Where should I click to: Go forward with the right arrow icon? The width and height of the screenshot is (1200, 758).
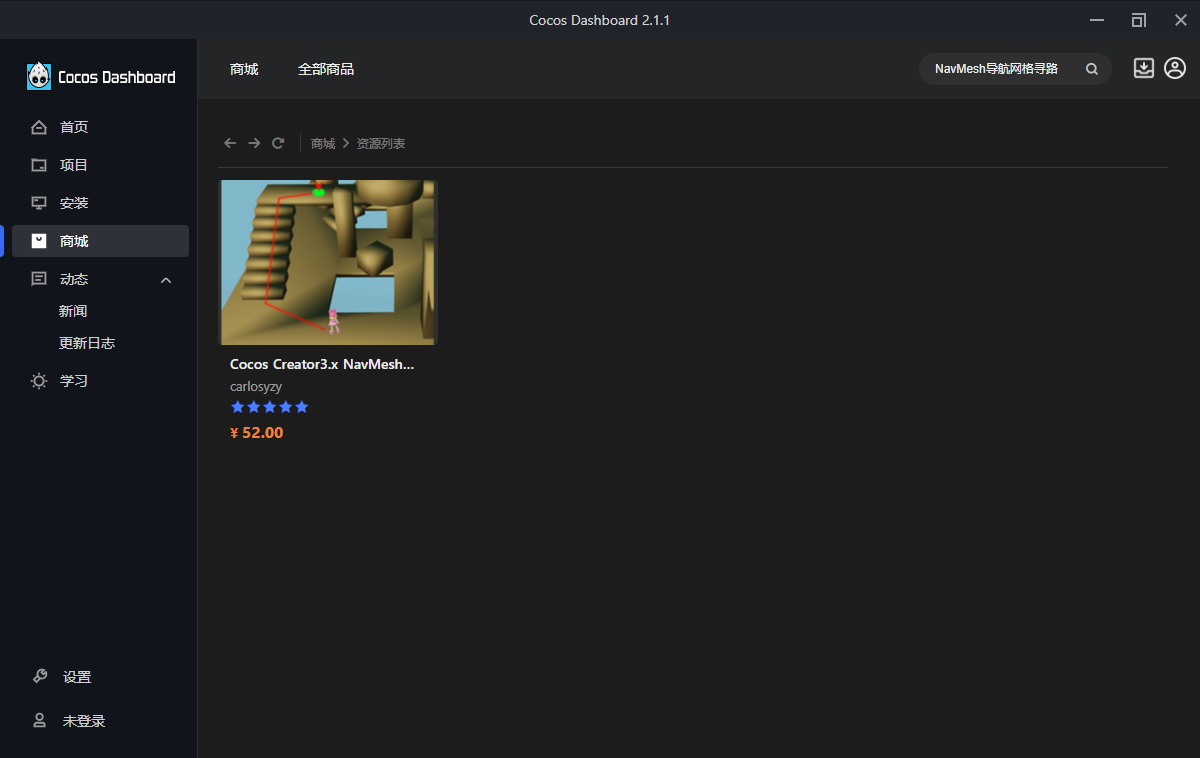(254, 143)
